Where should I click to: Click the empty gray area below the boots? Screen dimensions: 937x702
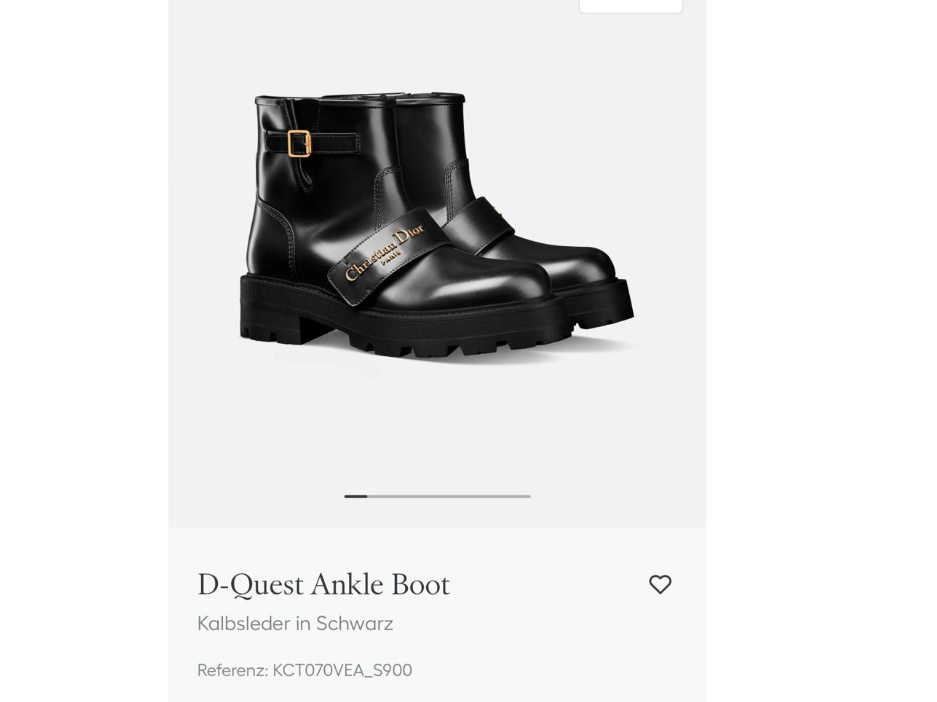[437, 430]
